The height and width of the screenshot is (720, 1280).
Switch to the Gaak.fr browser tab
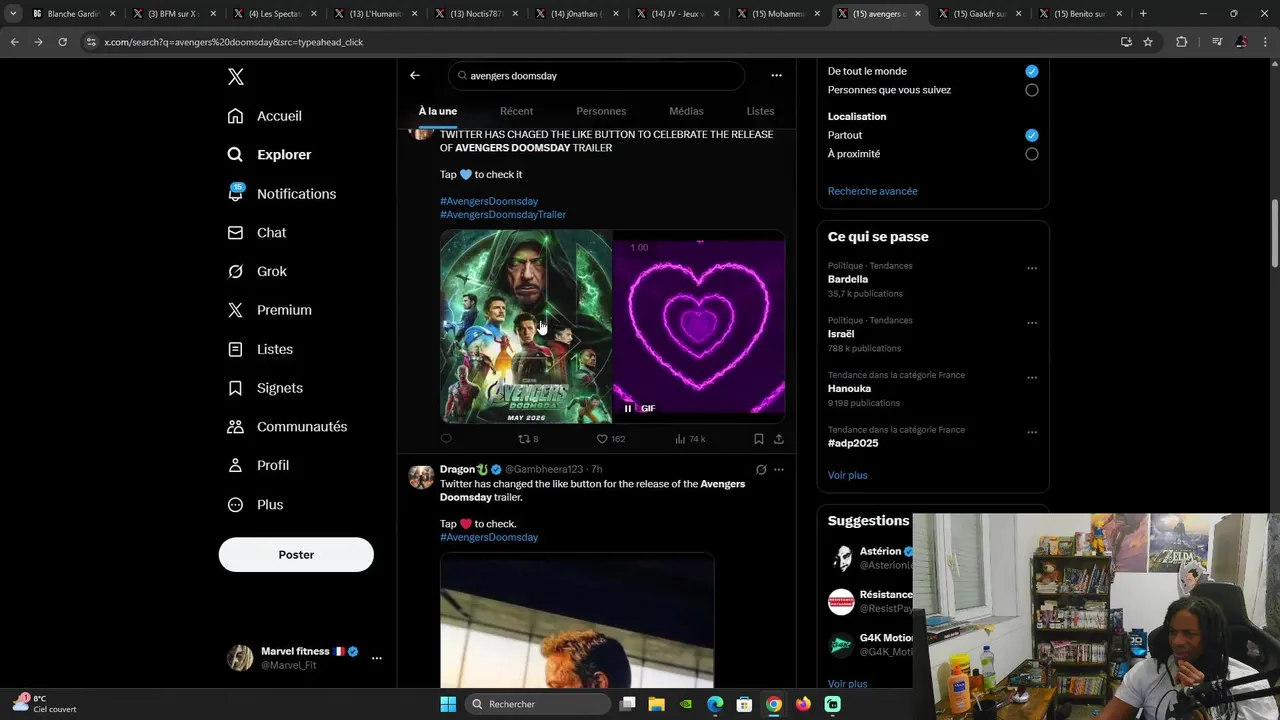coord(978,14)
